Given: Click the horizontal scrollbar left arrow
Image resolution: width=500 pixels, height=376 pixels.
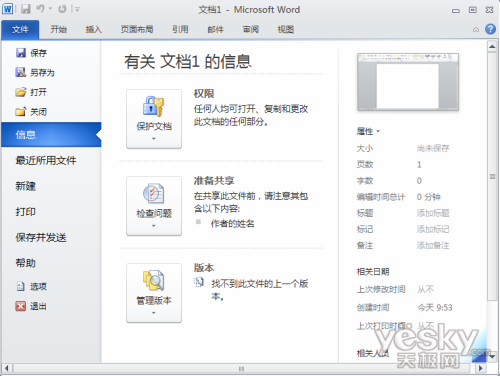Looking at the screenshot, I should (6, 368).
